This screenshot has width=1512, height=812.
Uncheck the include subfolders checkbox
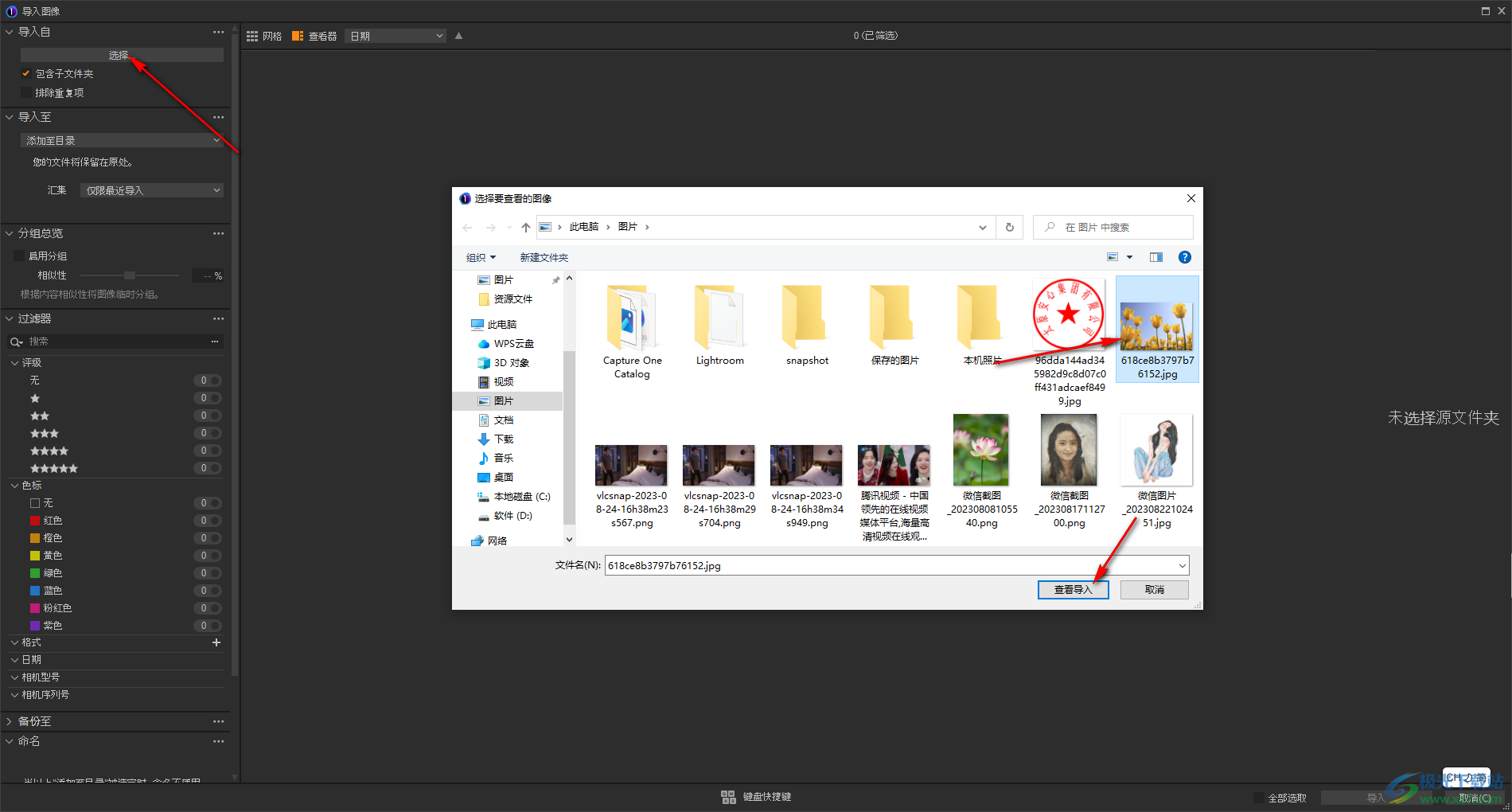point(25,73)
